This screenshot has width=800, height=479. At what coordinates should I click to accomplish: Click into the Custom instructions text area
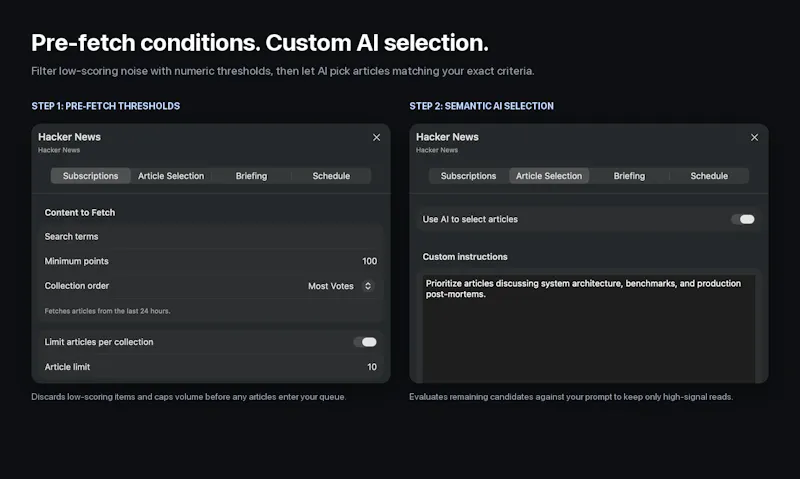click(589, 329)
